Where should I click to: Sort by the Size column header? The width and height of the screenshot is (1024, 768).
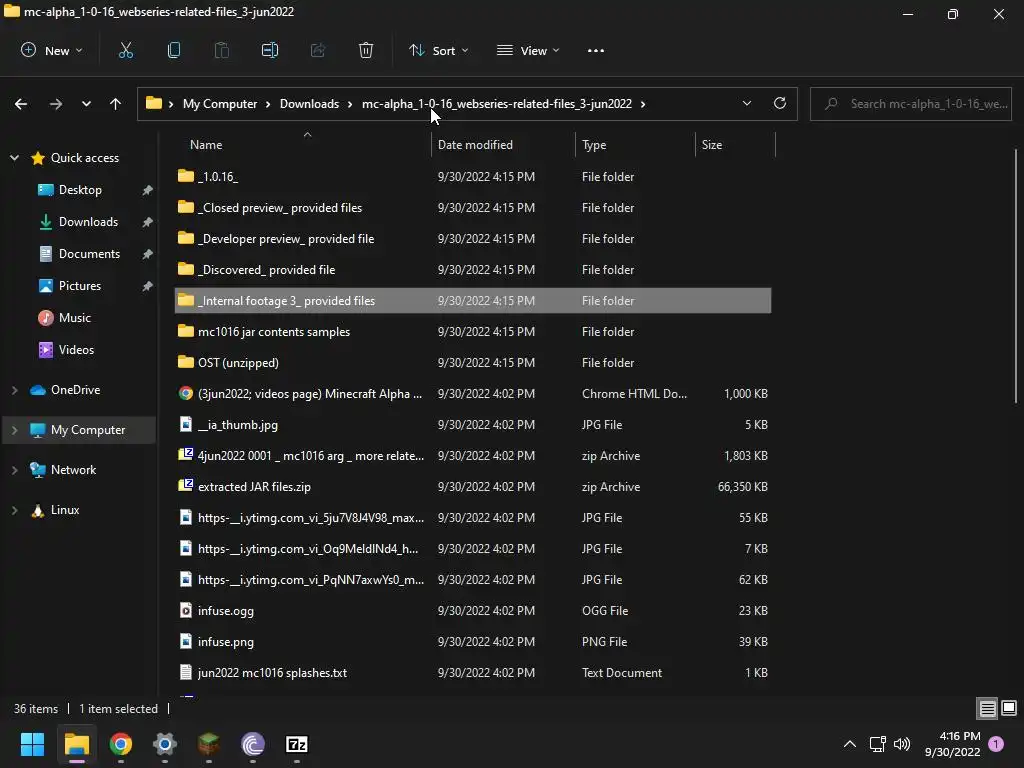(x=735, y=144)
